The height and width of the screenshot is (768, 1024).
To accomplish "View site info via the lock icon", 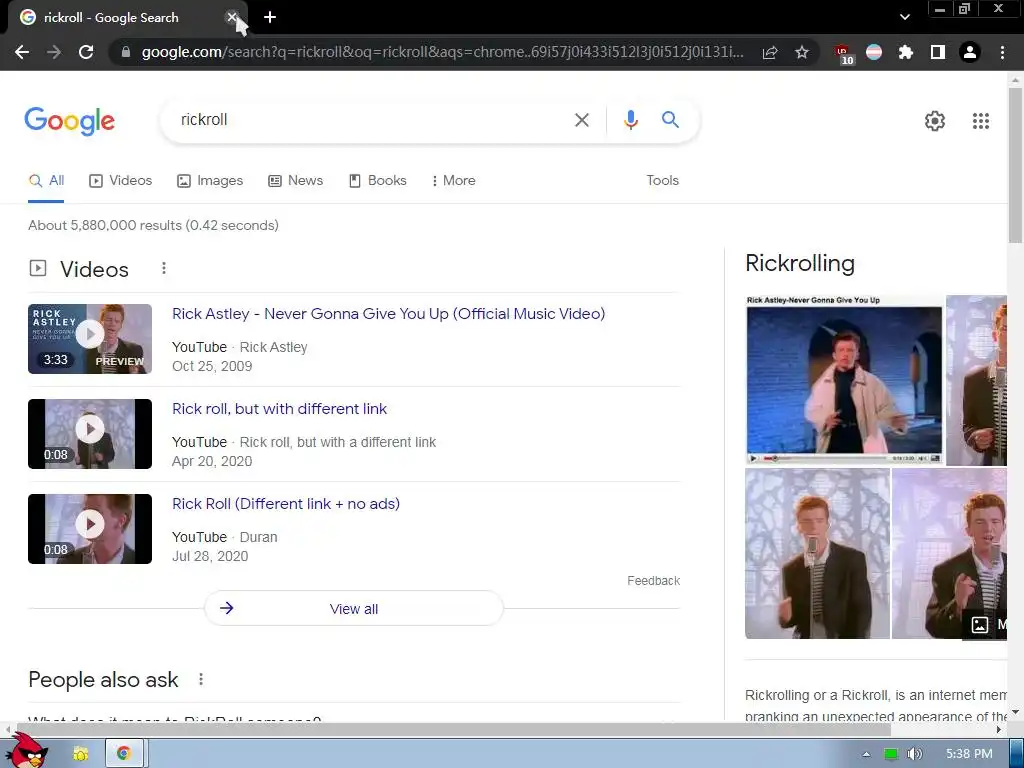I will pyautogui.click(x=125, y=52).
